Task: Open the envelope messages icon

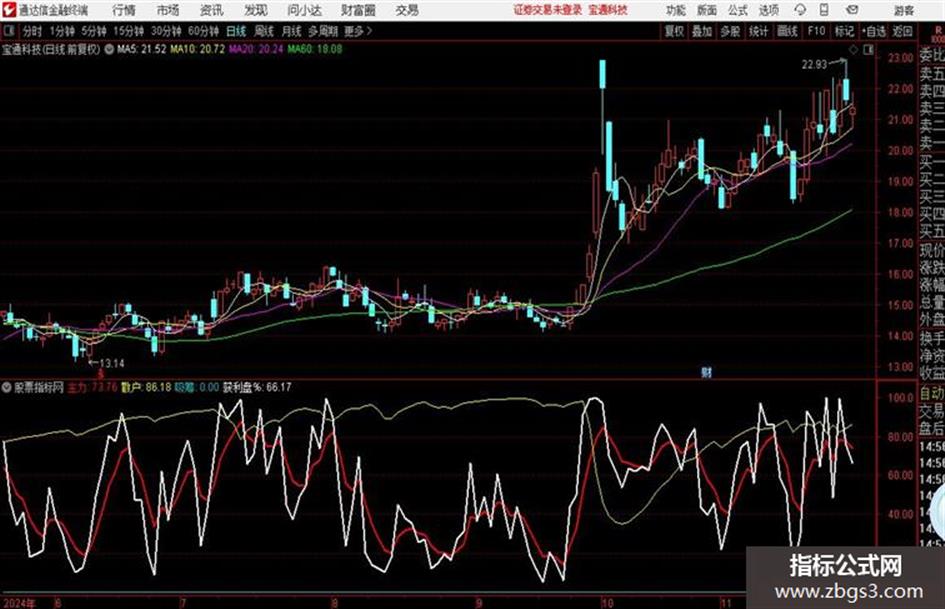Action: coord(852,10)
